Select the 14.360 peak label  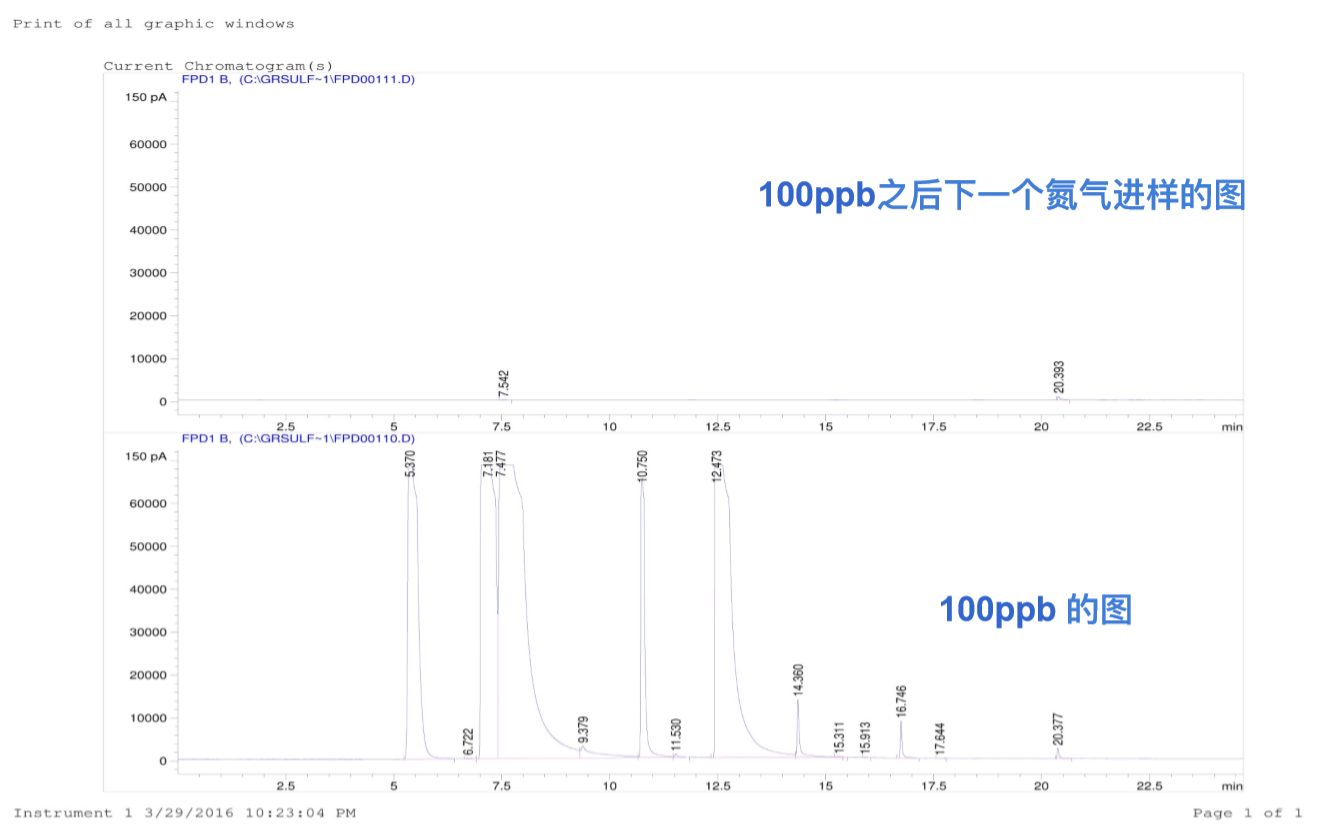tap(798, 680)
